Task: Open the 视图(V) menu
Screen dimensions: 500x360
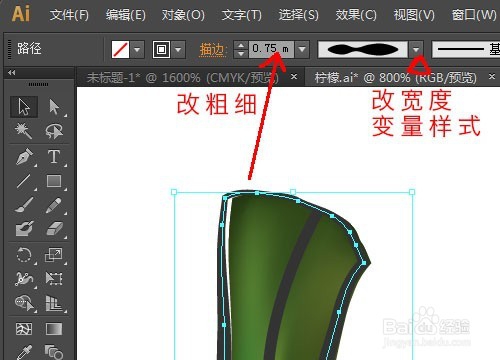Action: [414, 15]
